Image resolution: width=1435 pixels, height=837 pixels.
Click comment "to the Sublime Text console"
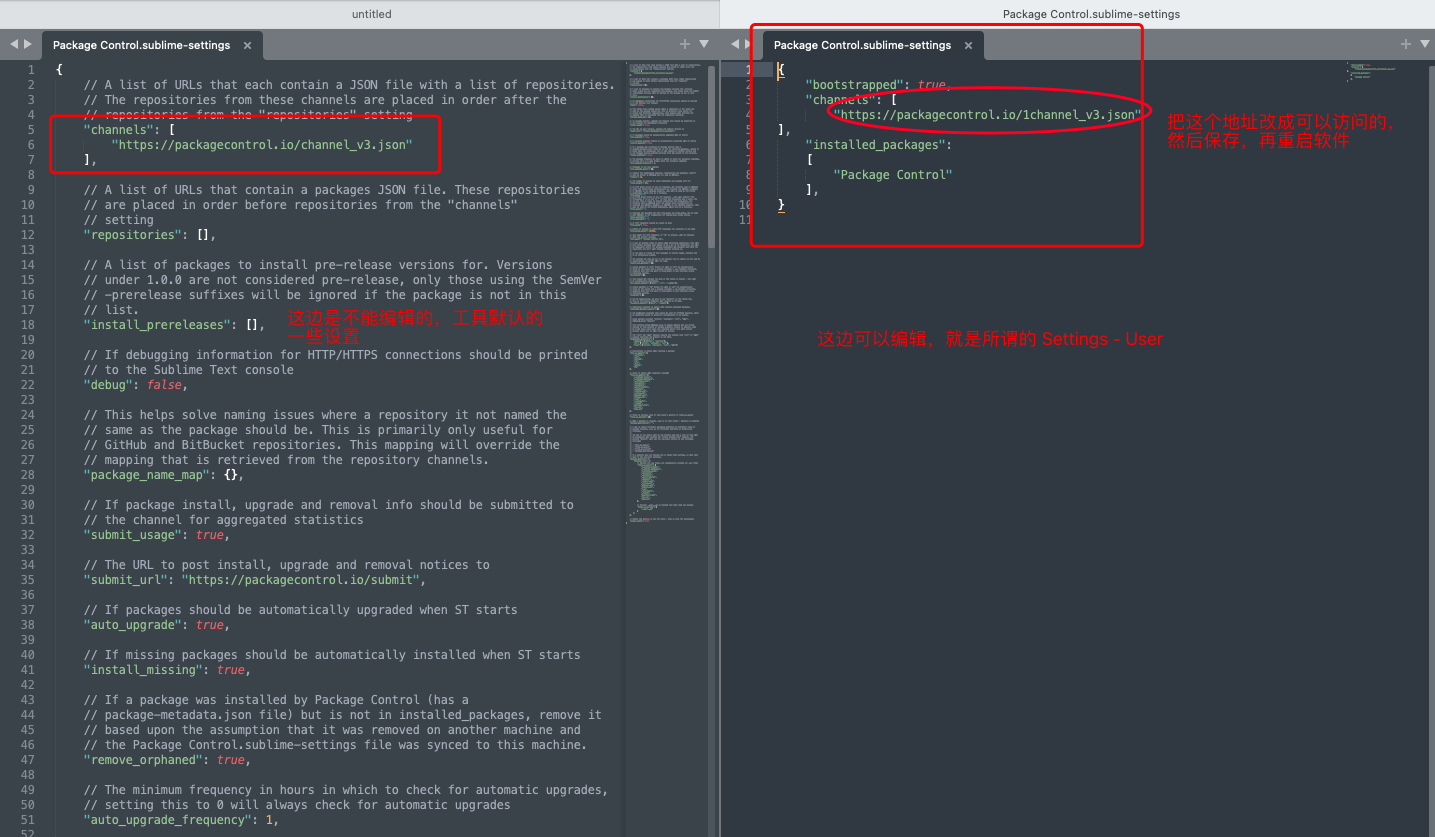tap(189, 370)
